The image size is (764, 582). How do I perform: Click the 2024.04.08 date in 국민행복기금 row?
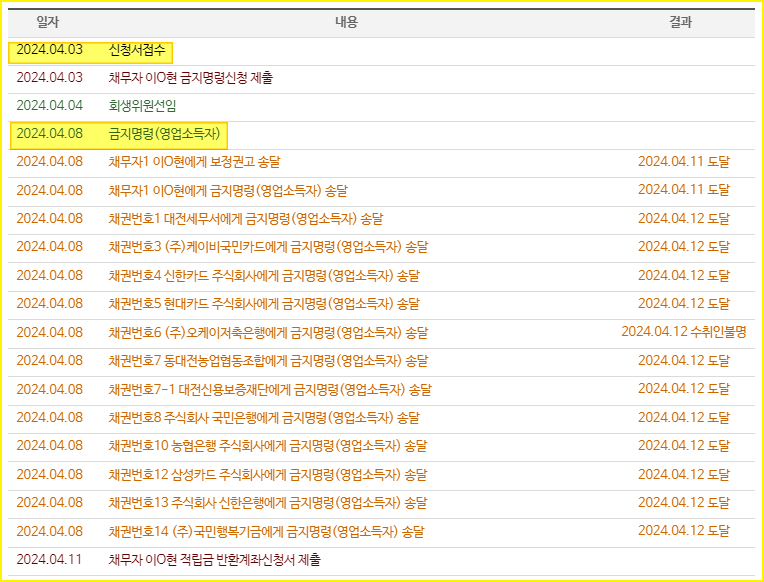click(x=50, y=532)
